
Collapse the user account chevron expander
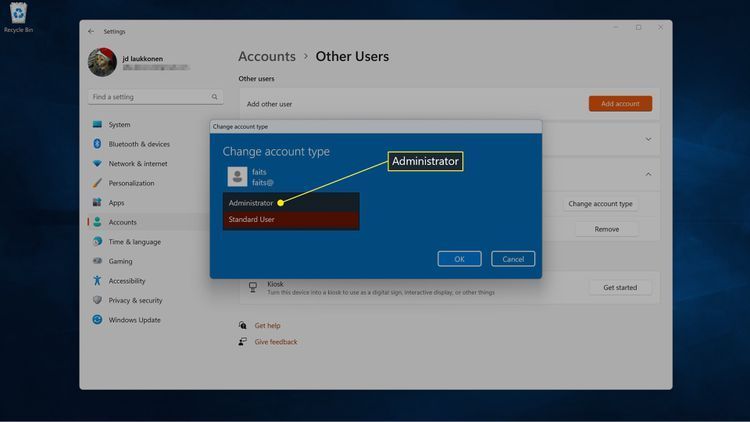[648, 174]
